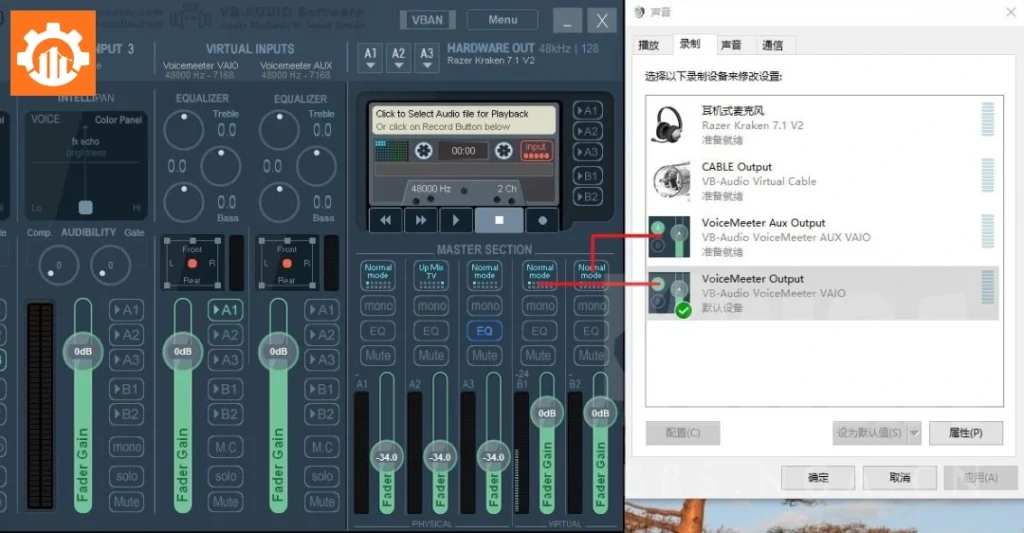Click the 确定 button

click(818, 477)
